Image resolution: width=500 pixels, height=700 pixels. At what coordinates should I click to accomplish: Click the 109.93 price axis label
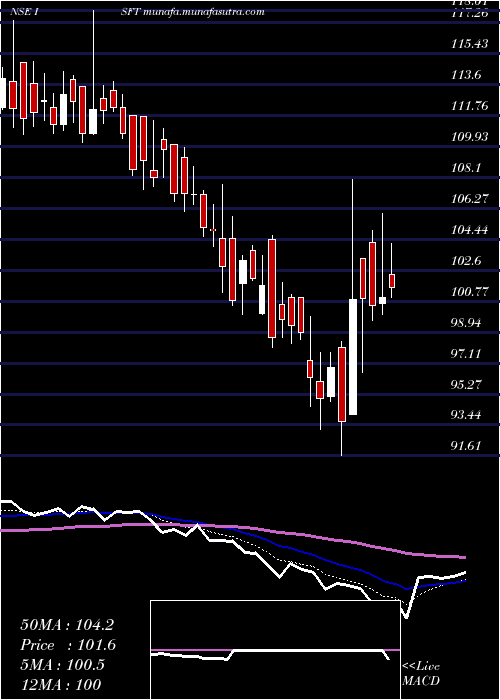tap(469, 137)
